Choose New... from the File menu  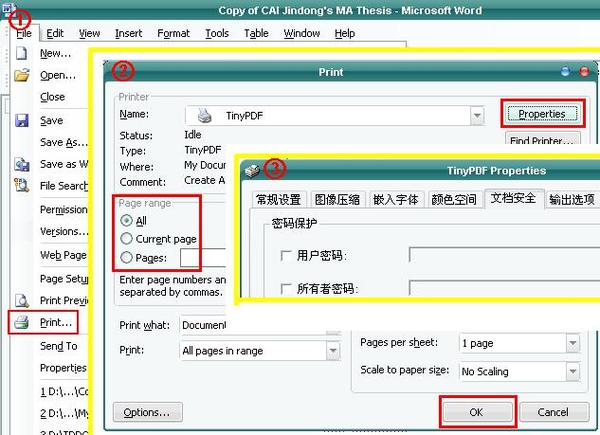(55, 53)
